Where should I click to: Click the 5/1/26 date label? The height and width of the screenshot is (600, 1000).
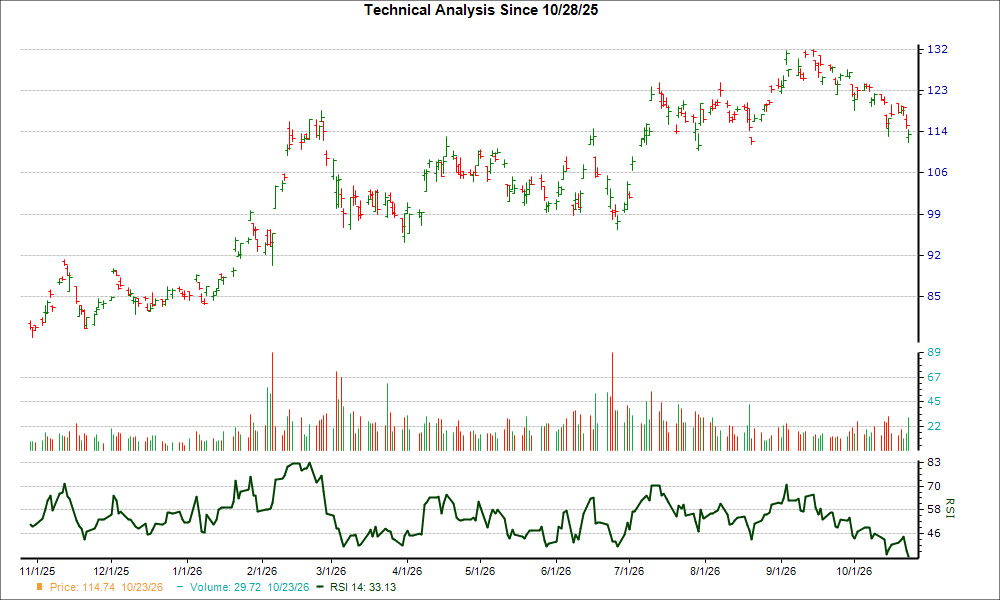point(480,571)
